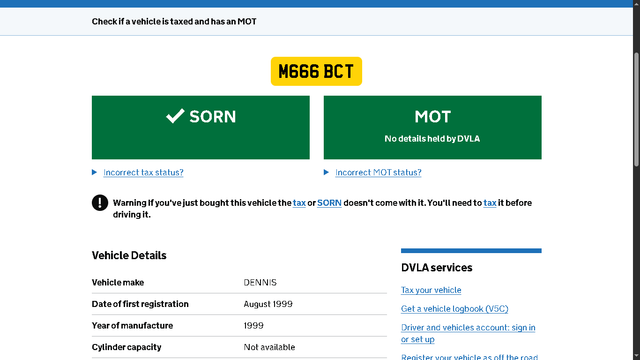Select 'Year of manufacture' label
The image size is (640, 360).
(132, 326)
